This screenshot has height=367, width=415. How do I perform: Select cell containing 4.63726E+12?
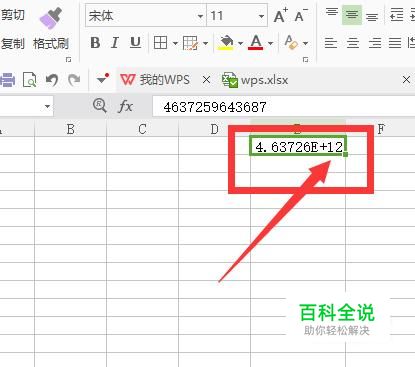coord(298,146)
